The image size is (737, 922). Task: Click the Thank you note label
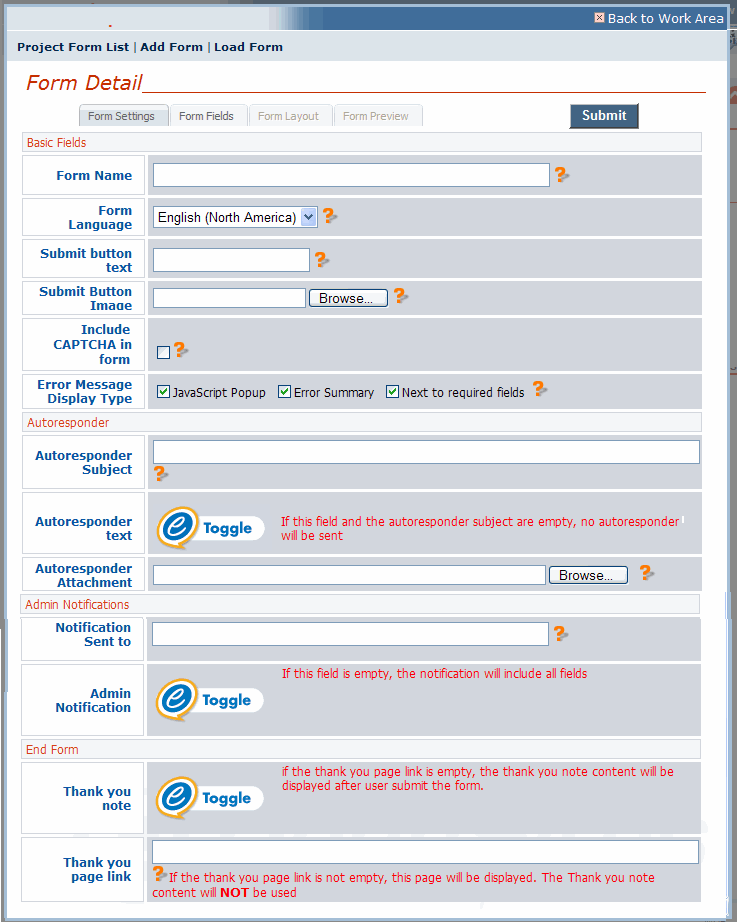point(97,799)
